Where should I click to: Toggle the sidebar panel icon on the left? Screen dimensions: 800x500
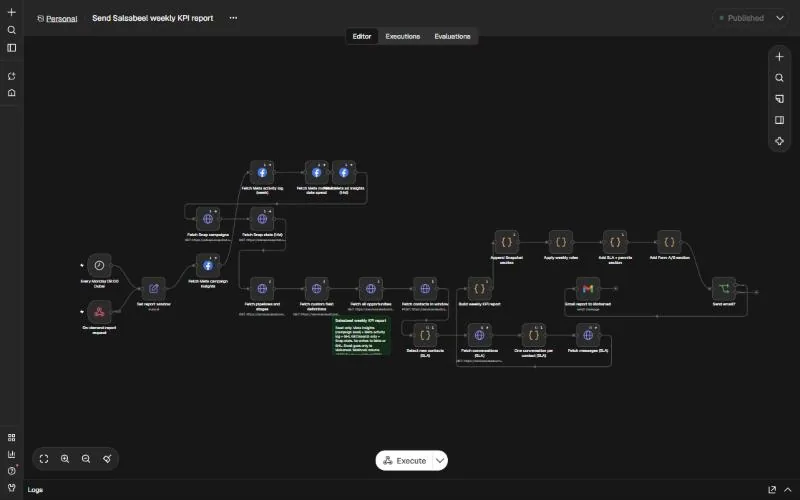11,48
